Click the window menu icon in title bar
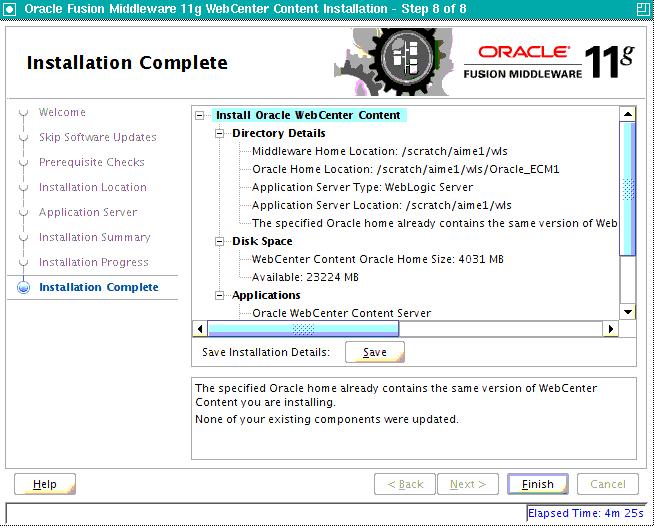654x531 pixels. point(9,9)
